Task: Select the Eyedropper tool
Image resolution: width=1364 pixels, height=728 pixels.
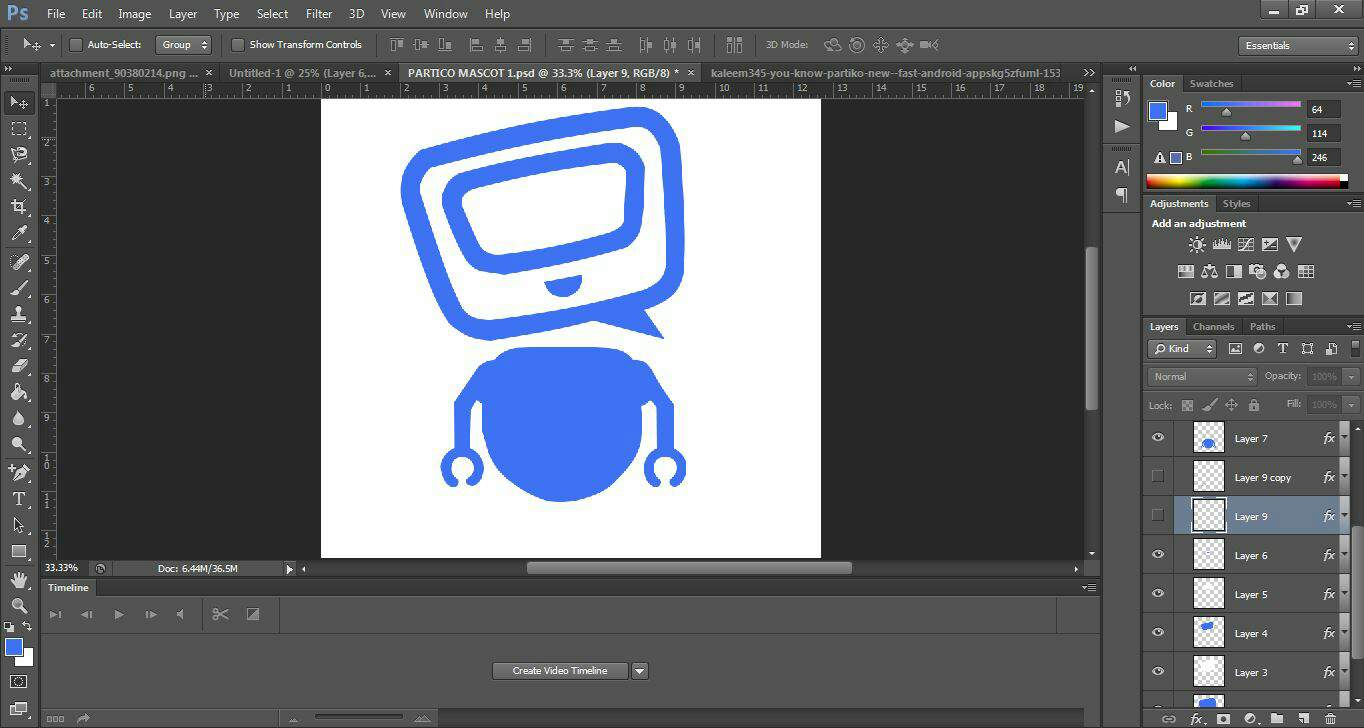Action: tap(19, 234)
